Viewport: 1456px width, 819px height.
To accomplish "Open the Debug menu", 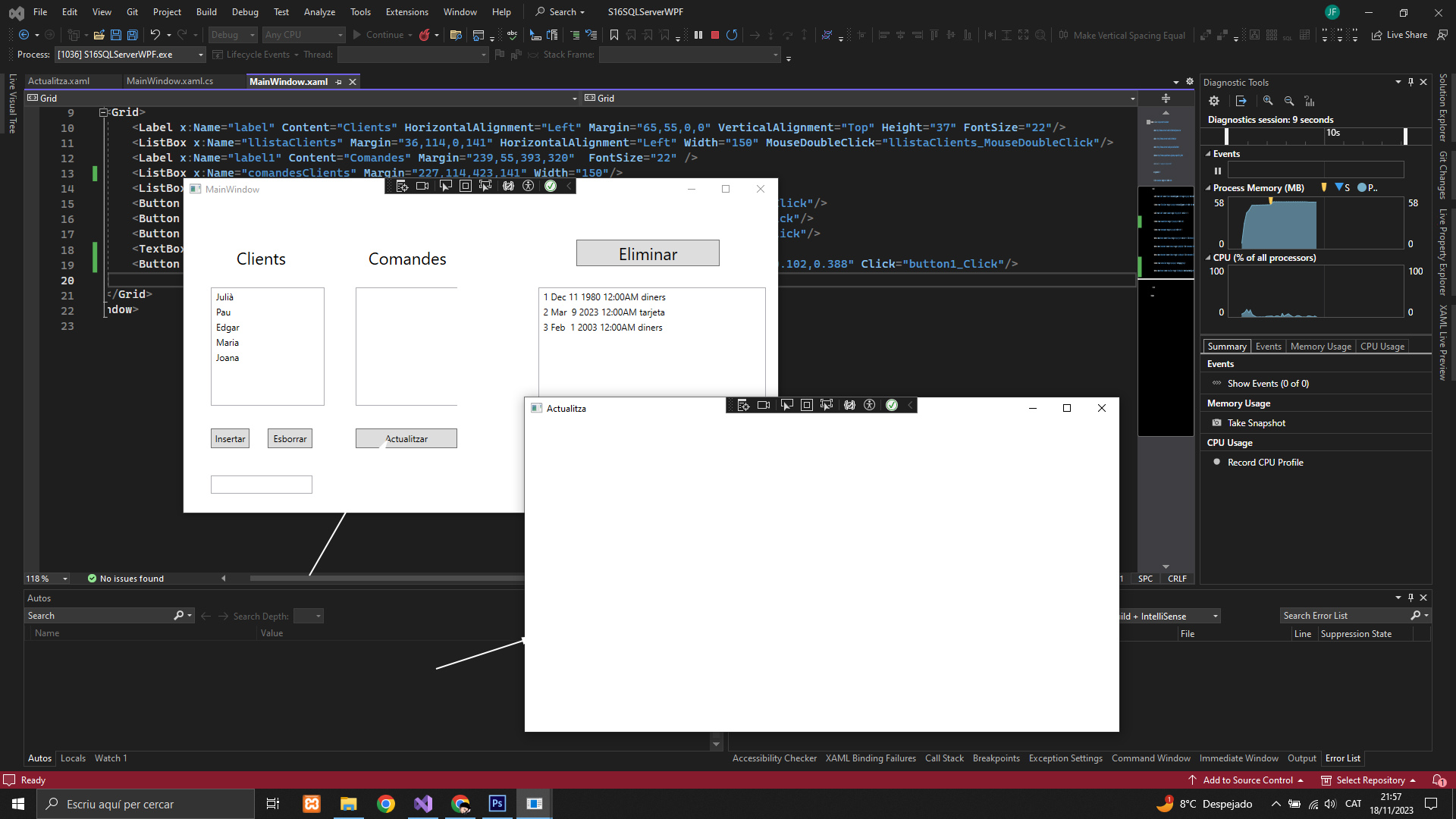I will [244, 12].
